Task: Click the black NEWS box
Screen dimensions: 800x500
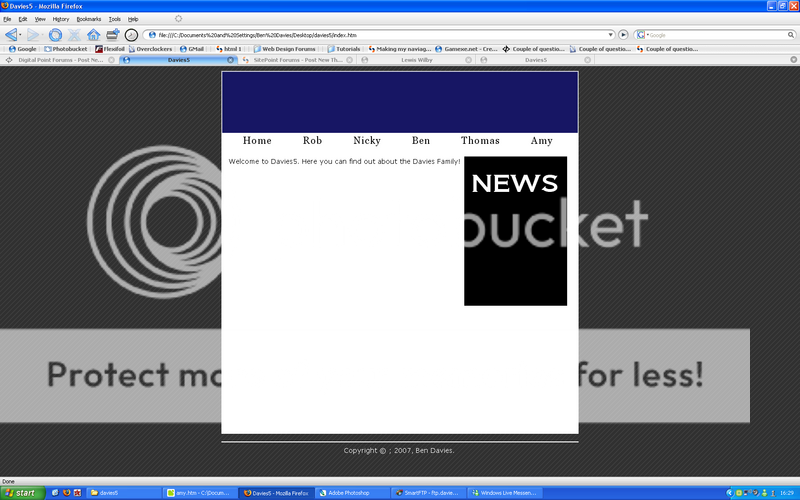Action: 515,231
